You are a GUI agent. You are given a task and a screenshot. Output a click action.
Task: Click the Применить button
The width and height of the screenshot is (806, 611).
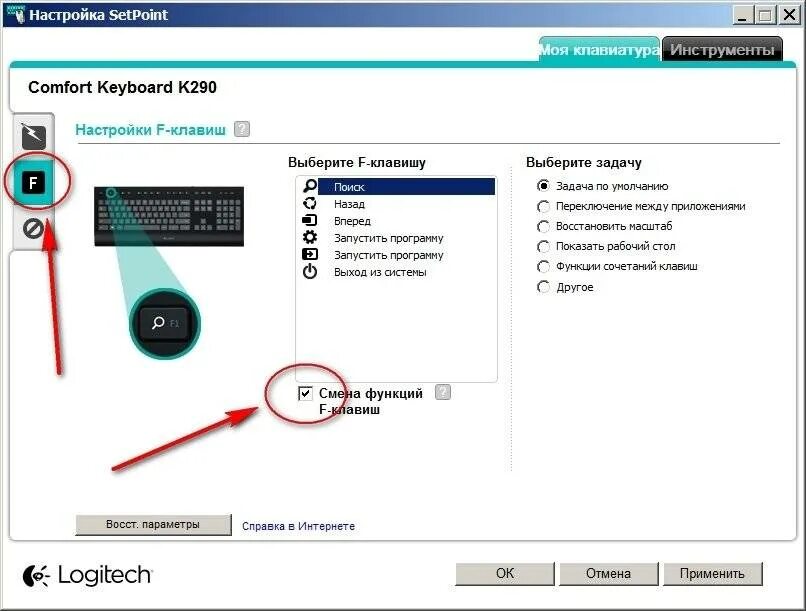click(712, 573)
